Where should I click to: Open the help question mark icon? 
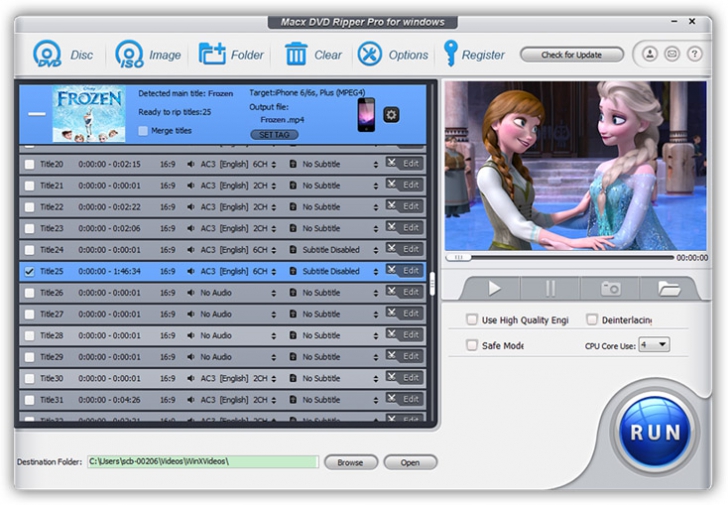pos(695,54)
